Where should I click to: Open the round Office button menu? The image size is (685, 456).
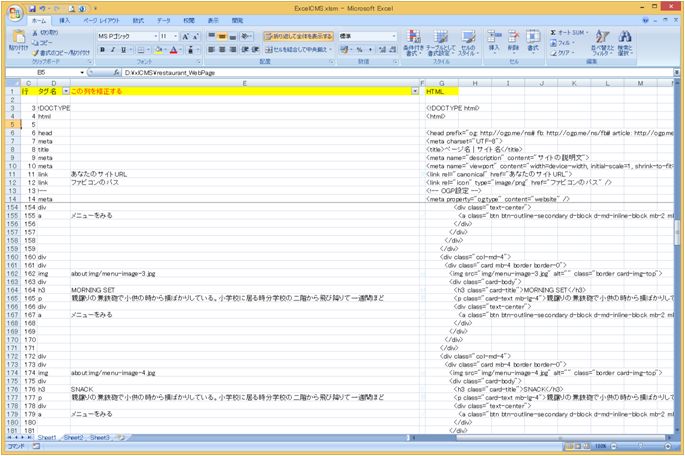(14, 13)
